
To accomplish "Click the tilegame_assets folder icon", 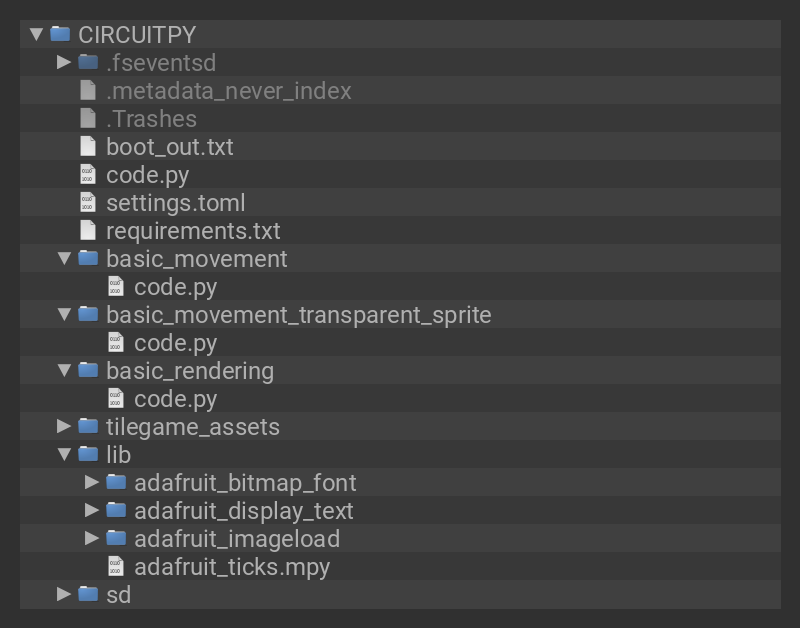I will (x=88, y=426).
